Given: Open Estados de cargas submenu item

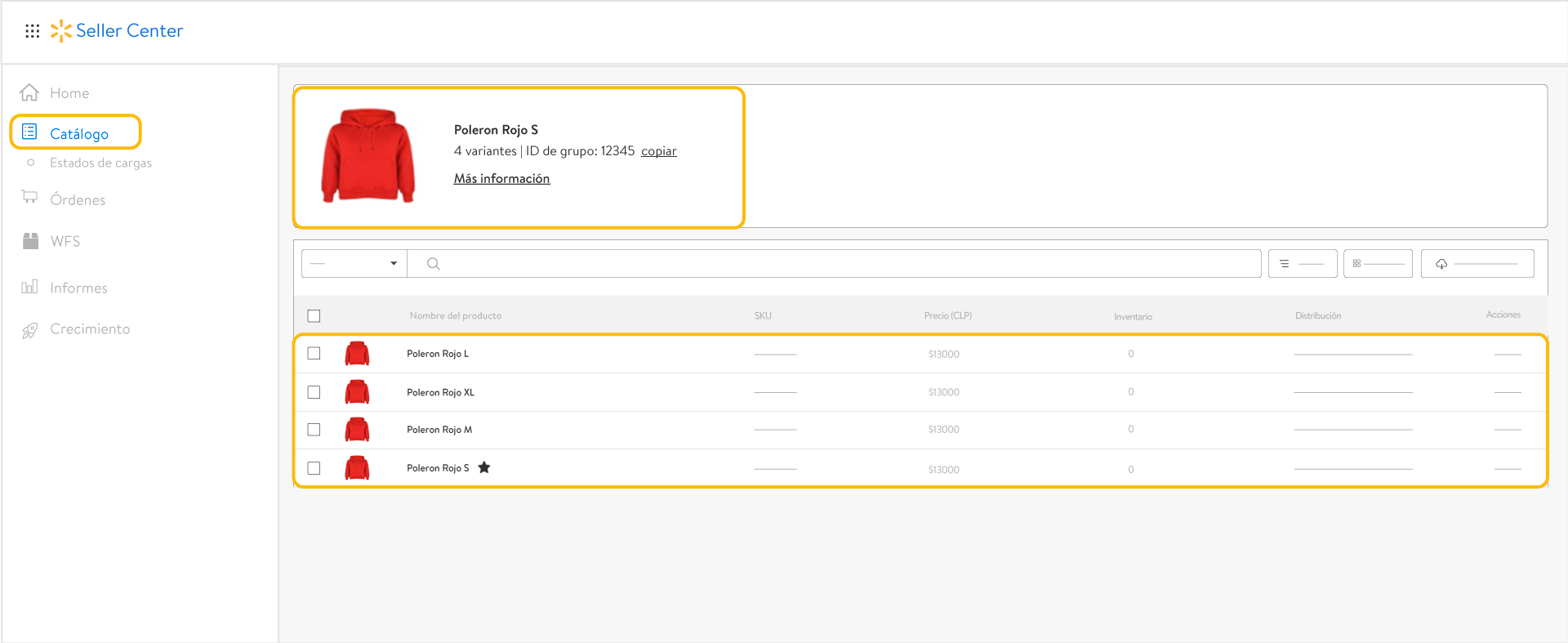Looking at the screenshot, I should (x=100, y=163).
